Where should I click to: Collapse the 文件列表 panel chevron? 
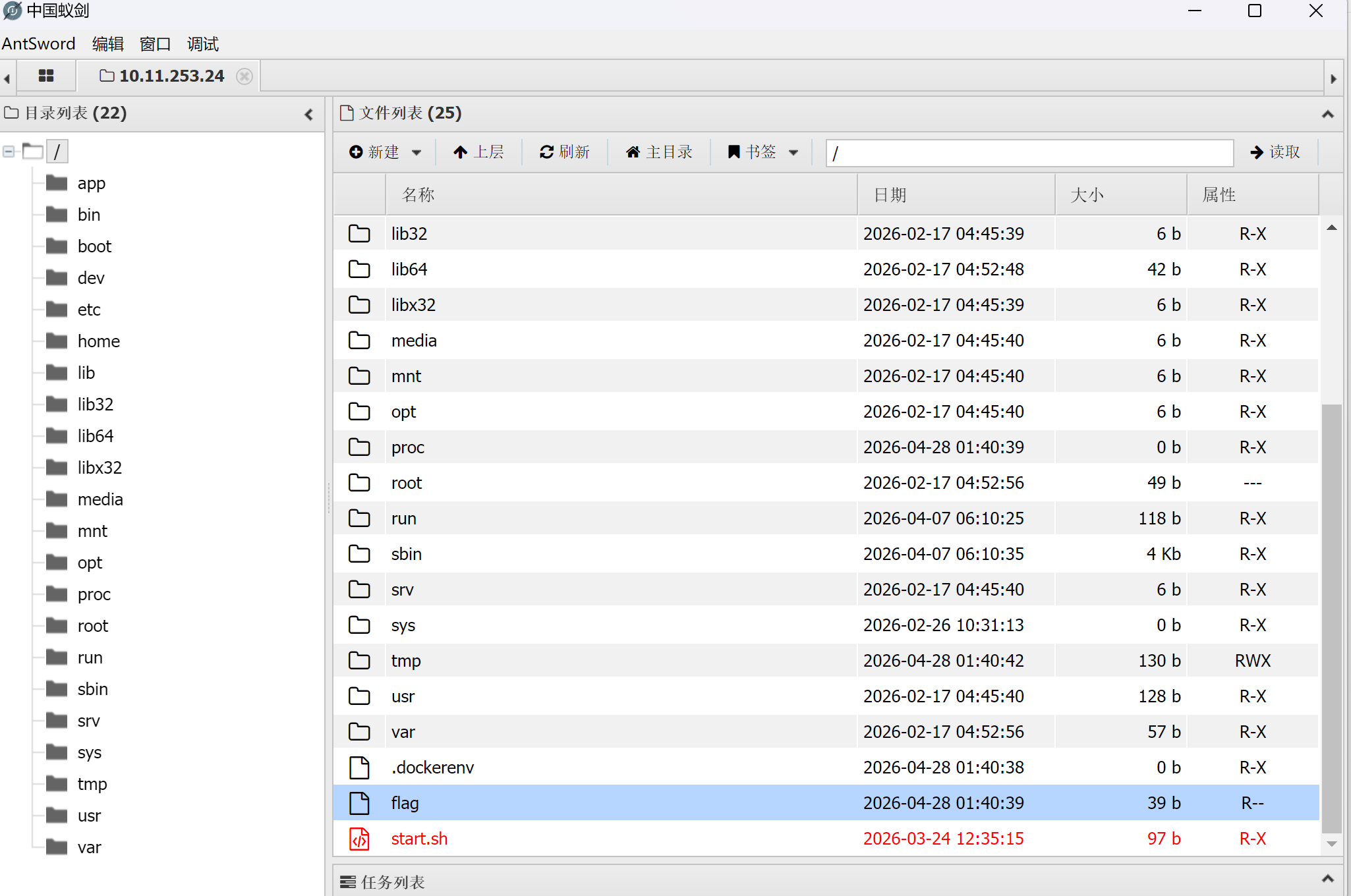coord(1328,115)
